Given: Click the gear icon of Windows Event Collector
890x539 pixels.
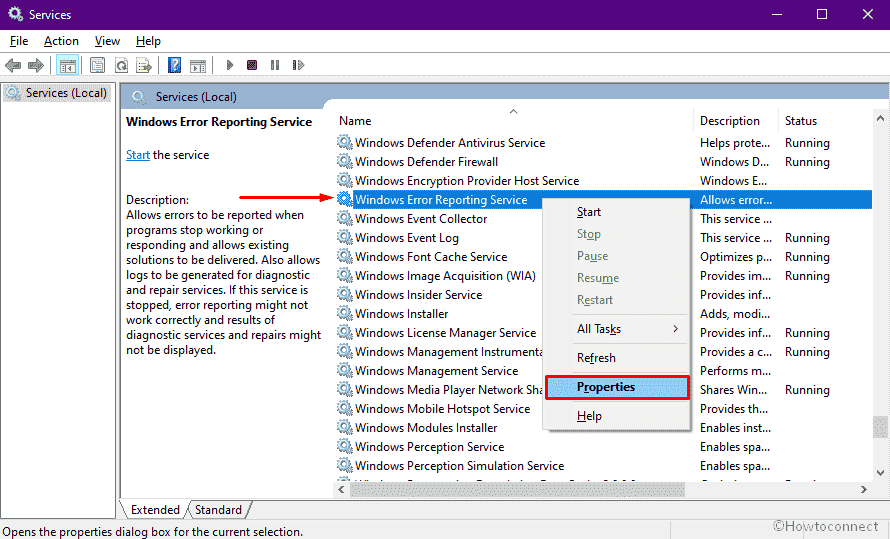Looking at the screenshot, I should 344,218.
